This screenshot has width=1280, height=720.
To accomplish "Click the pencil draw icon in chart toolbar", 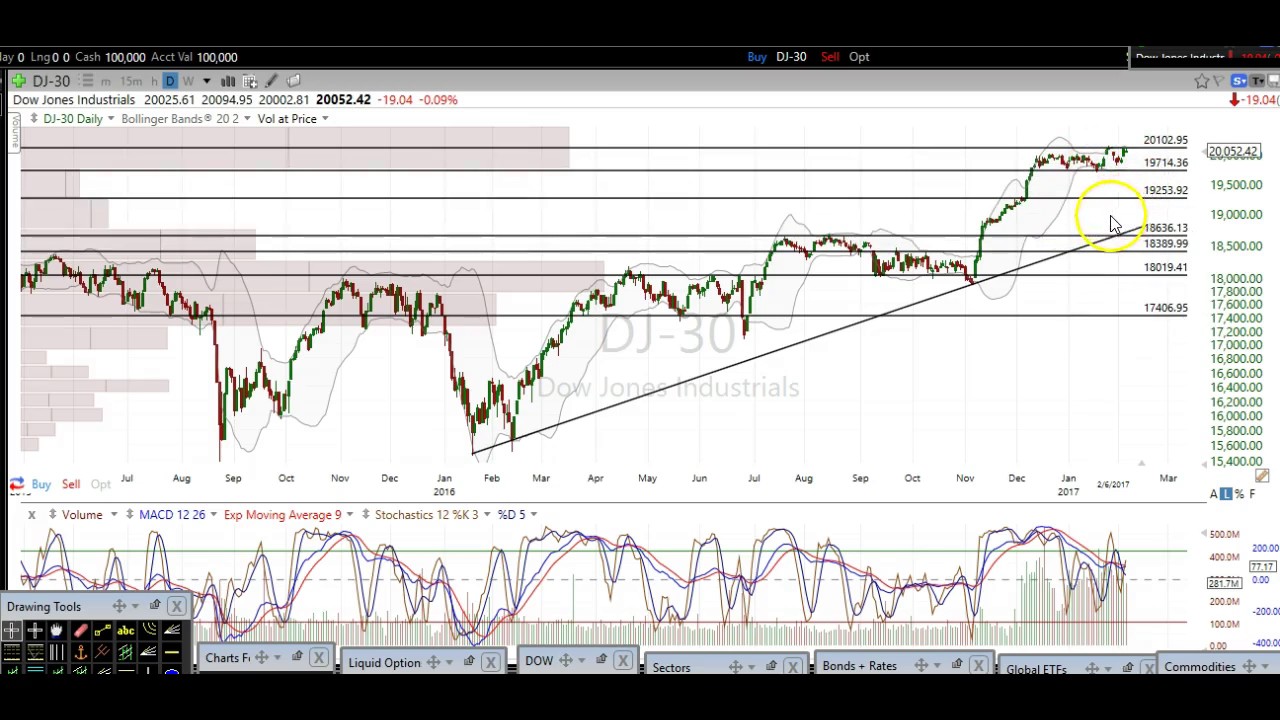I will (271, 81).
